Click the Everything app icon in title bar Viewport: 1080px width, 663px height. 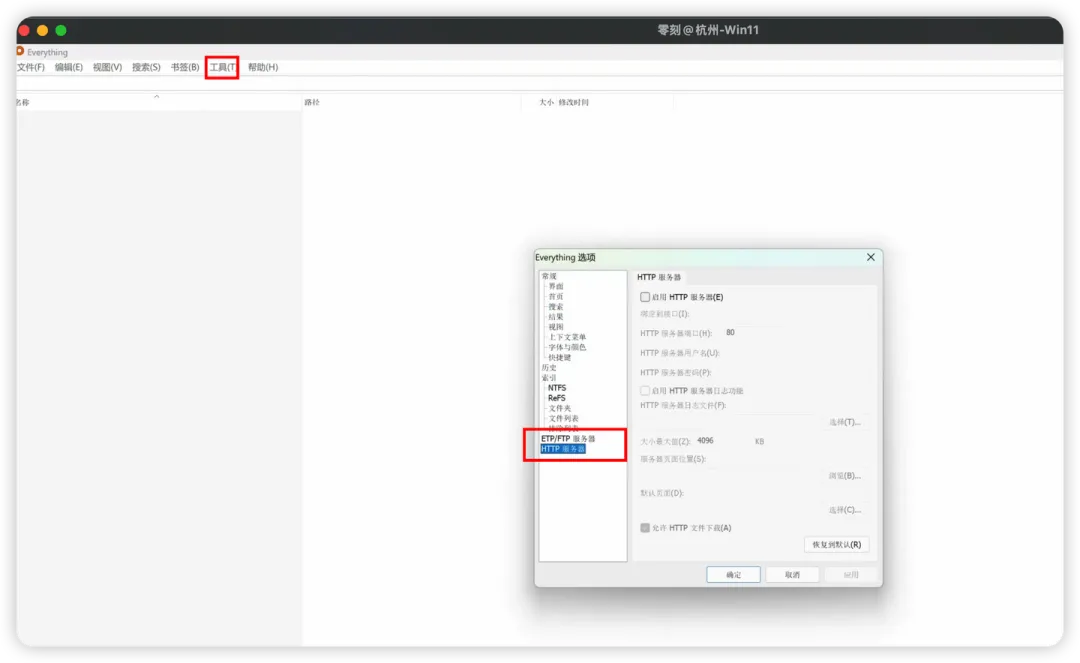(20, 51)
